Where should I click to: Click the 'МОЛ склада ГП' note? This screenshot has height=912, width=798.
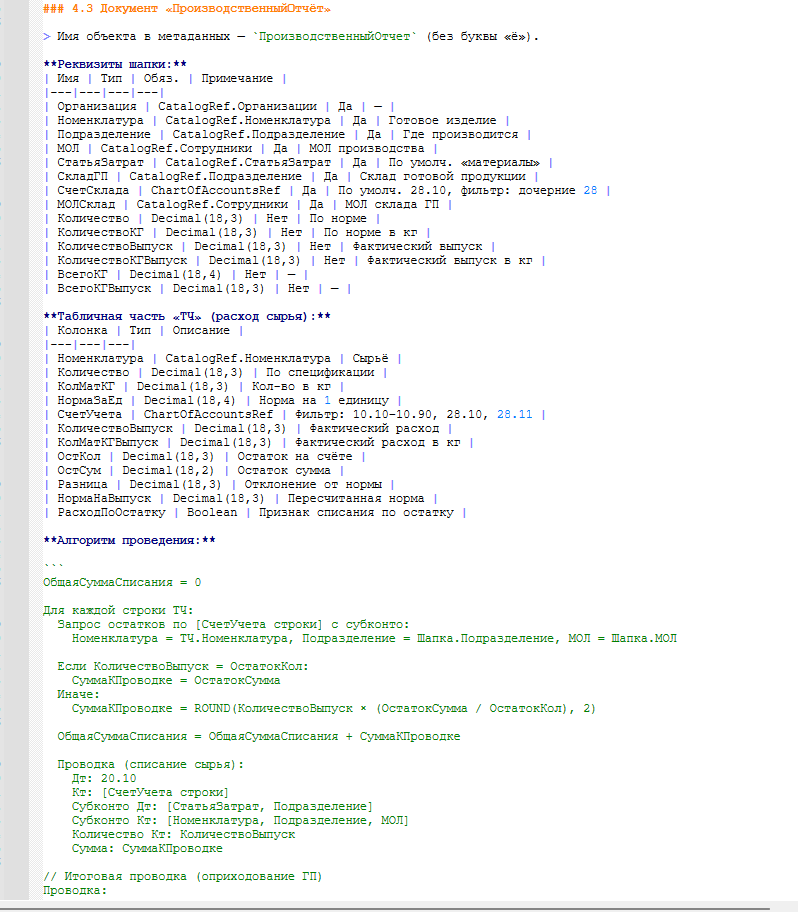392,204
